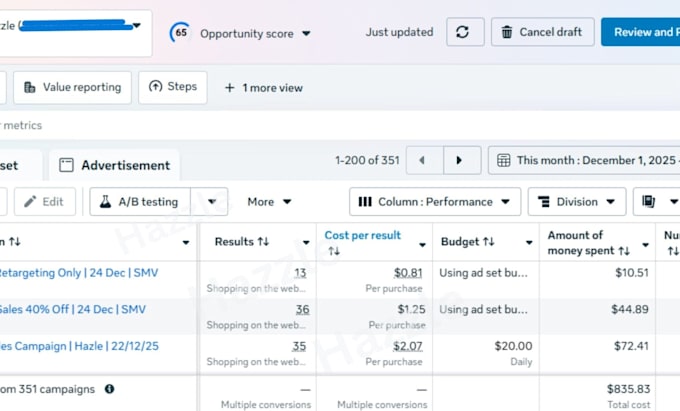
Task: Click results value 36
Action: coord(302,309)
